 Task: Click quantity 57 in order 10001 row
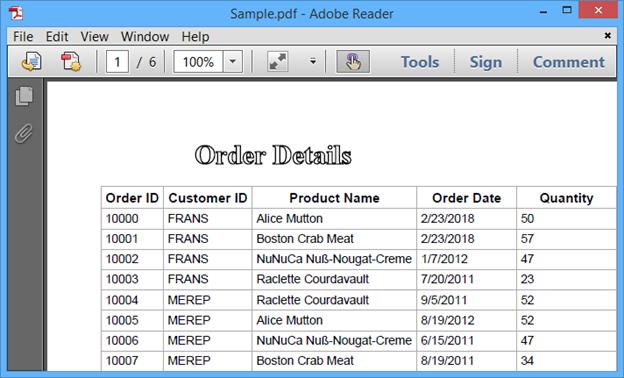(x=527, y=239)
